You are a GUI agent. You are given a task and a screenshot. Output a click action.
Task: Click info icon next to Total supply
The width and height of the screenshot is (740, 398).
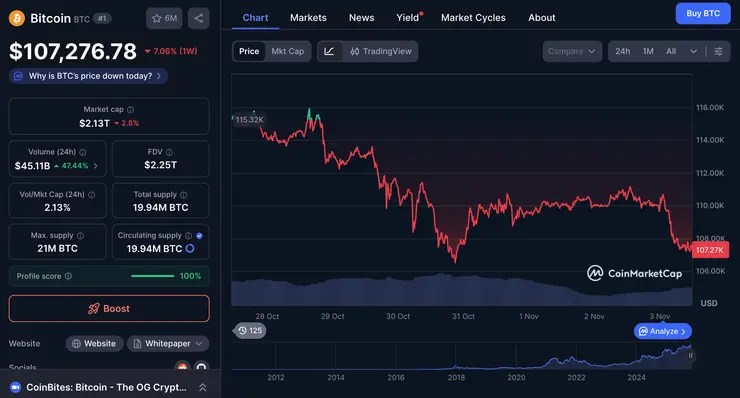coord(184,195)
